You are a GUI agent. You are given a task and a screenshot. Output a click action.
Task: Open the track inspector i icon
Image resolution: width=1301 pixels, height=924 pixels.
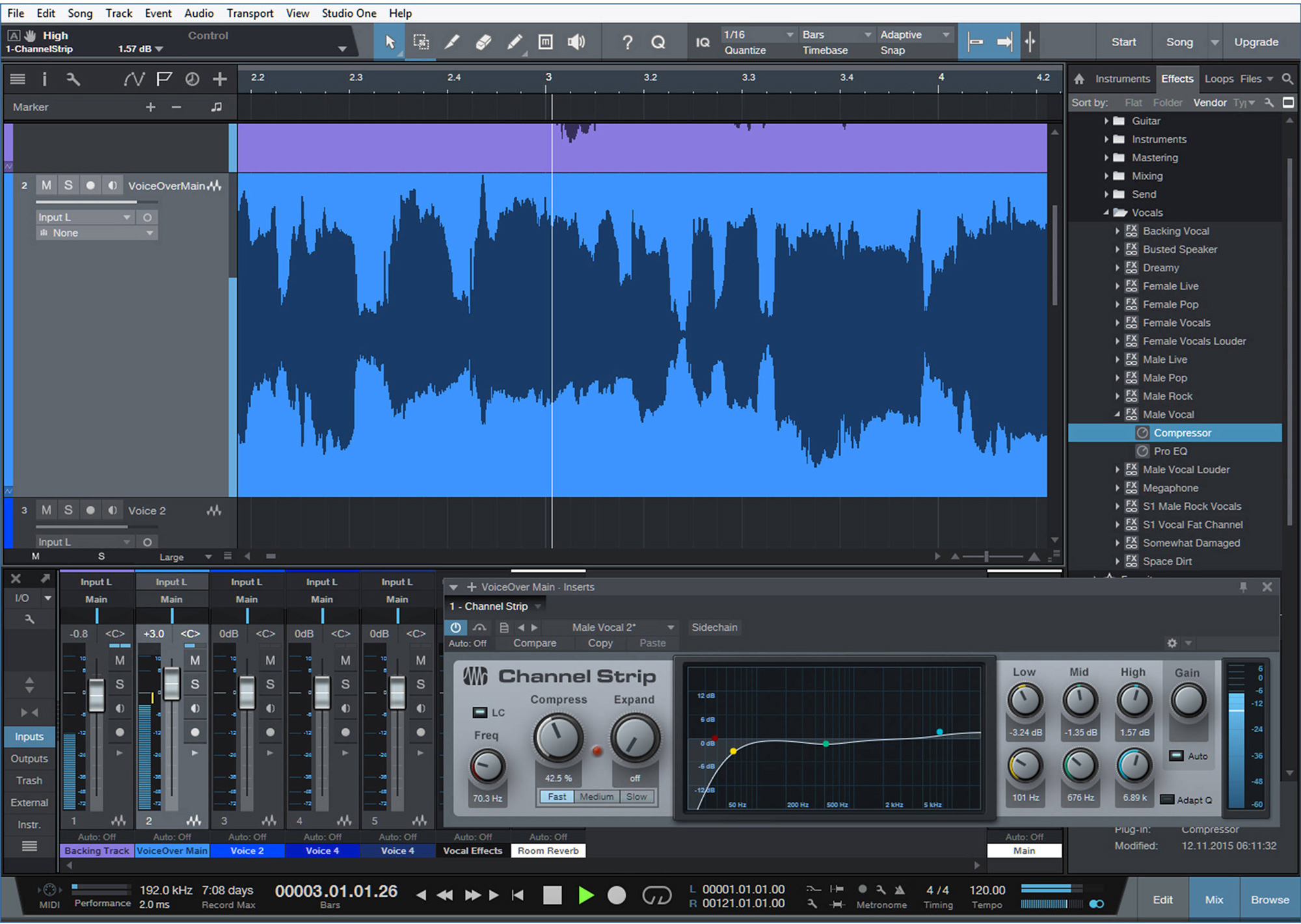(x=44, y=79)
